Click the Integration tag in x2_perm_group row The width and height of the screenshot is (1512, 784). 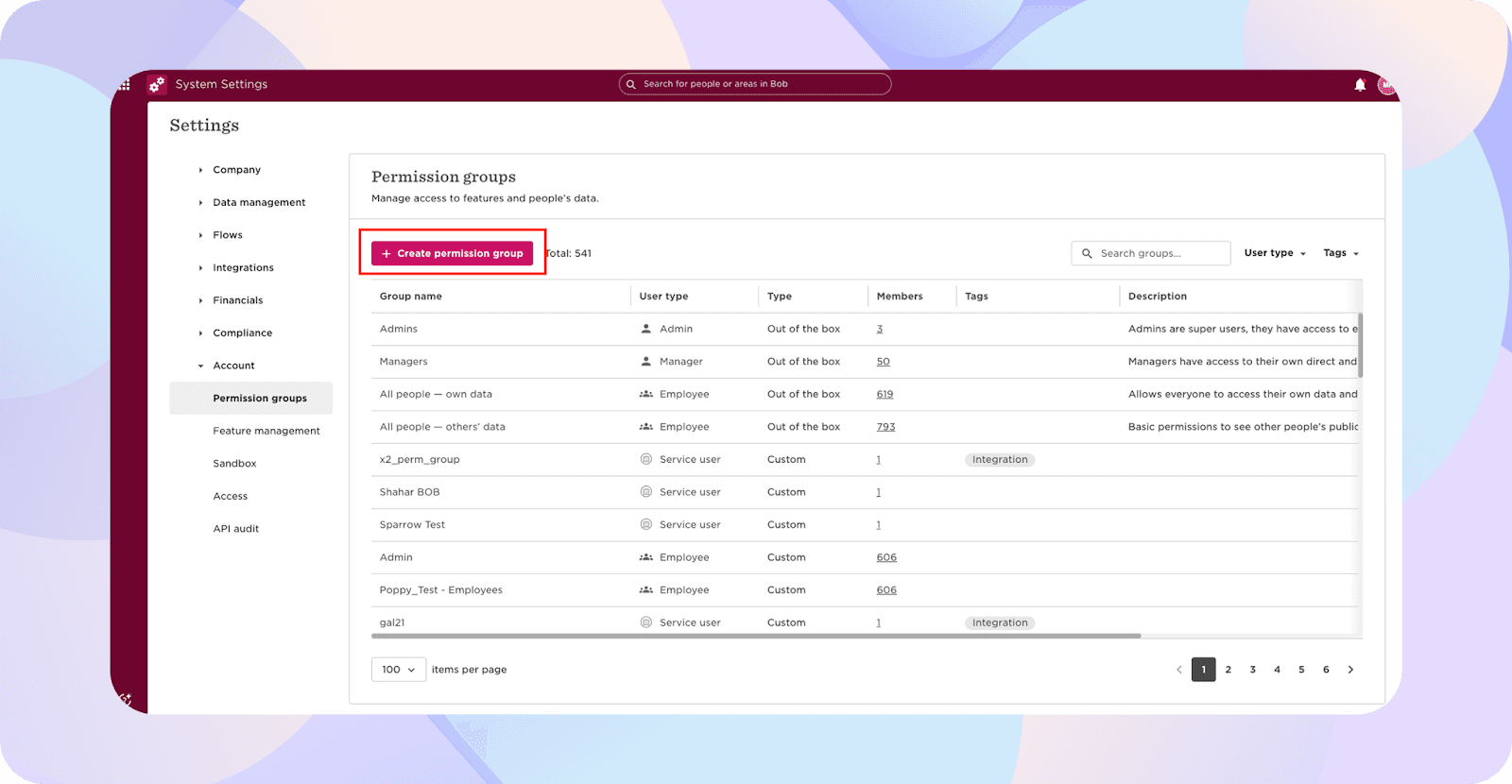[1000, 460]
